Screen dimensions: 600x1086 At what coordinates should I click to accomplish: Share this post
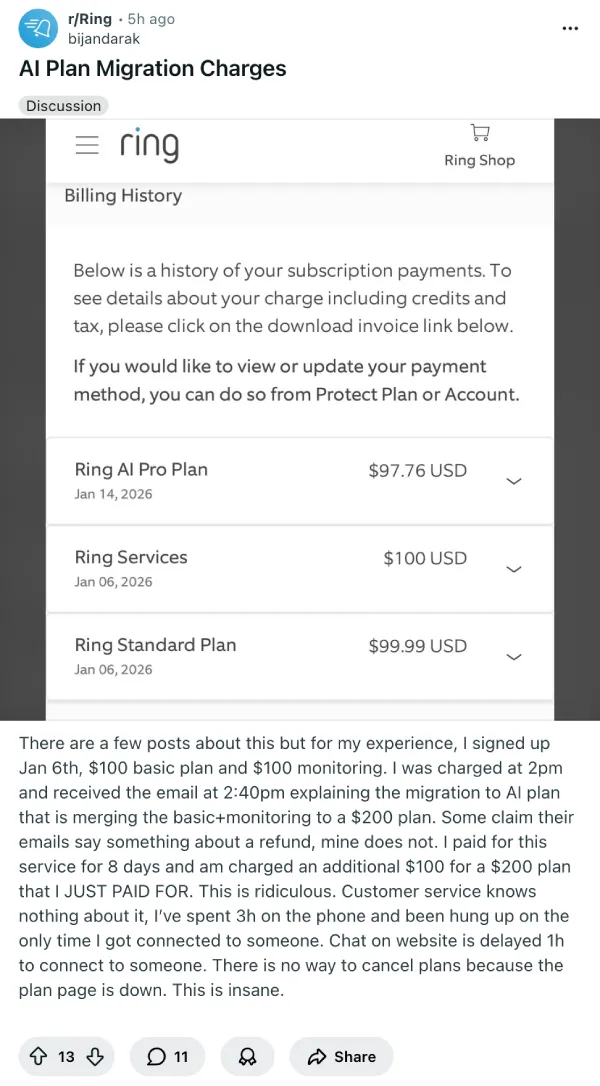341,1056
